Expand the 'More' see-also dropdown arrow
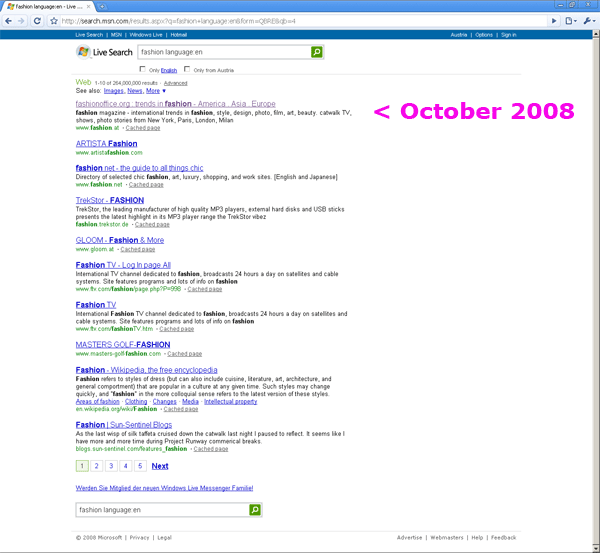 164,91
